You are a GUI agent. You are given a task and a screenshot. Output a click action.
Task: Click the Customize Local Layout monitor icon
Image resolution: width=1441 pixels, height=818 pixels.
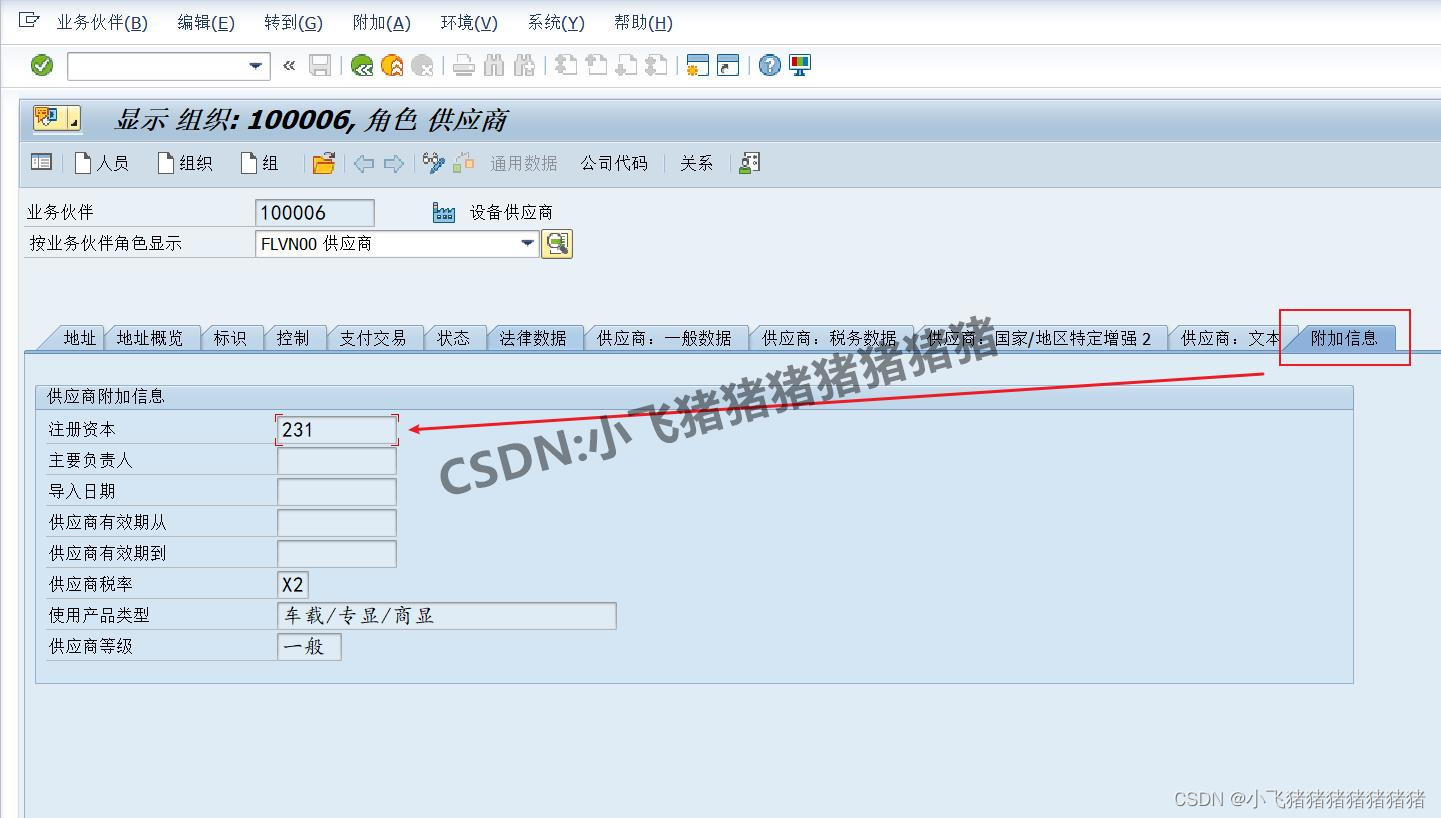(800, 66)
